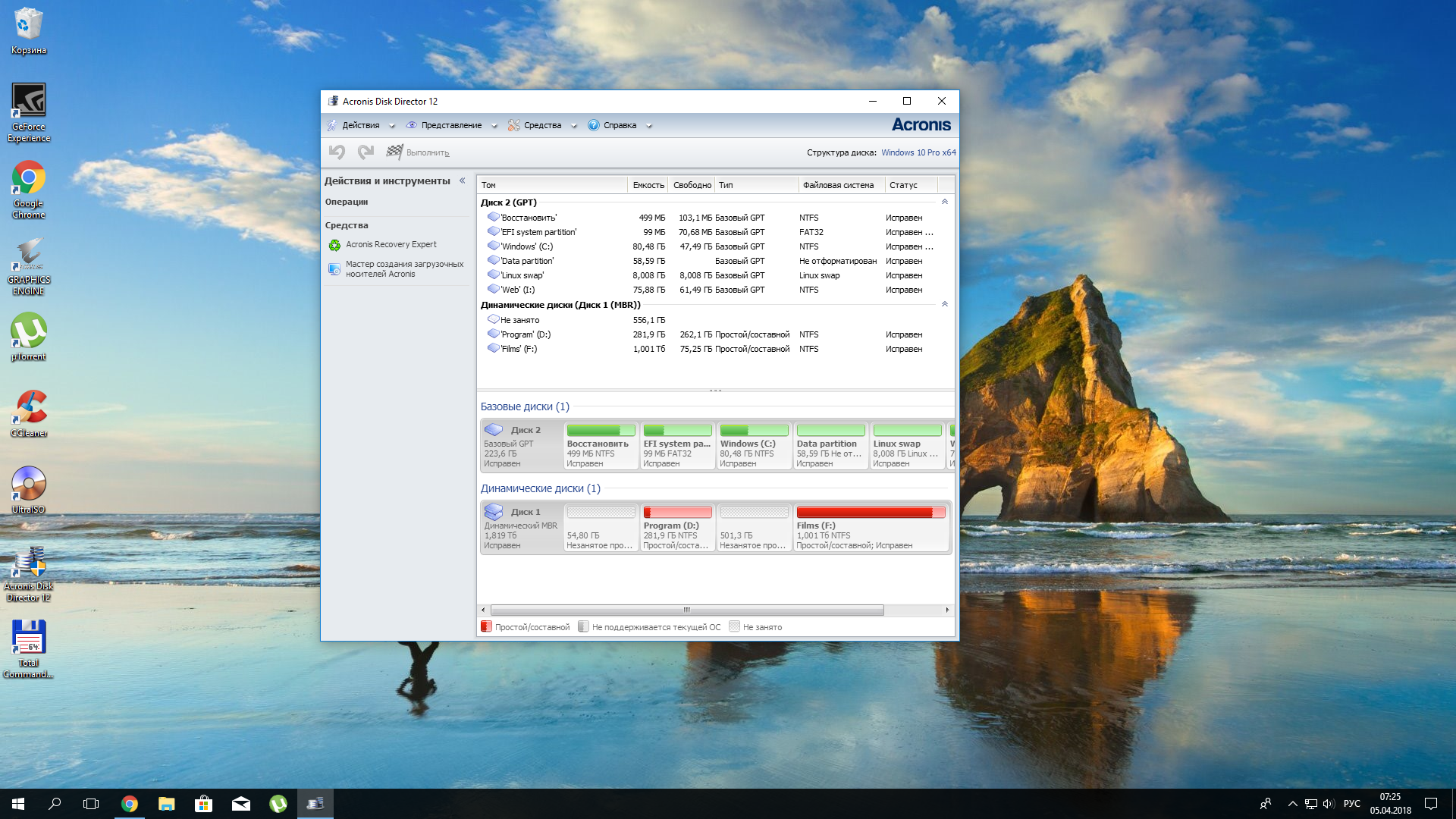1456x819 pixels.
Task: Open Task View from the taskbar
Action: [91, 804]
